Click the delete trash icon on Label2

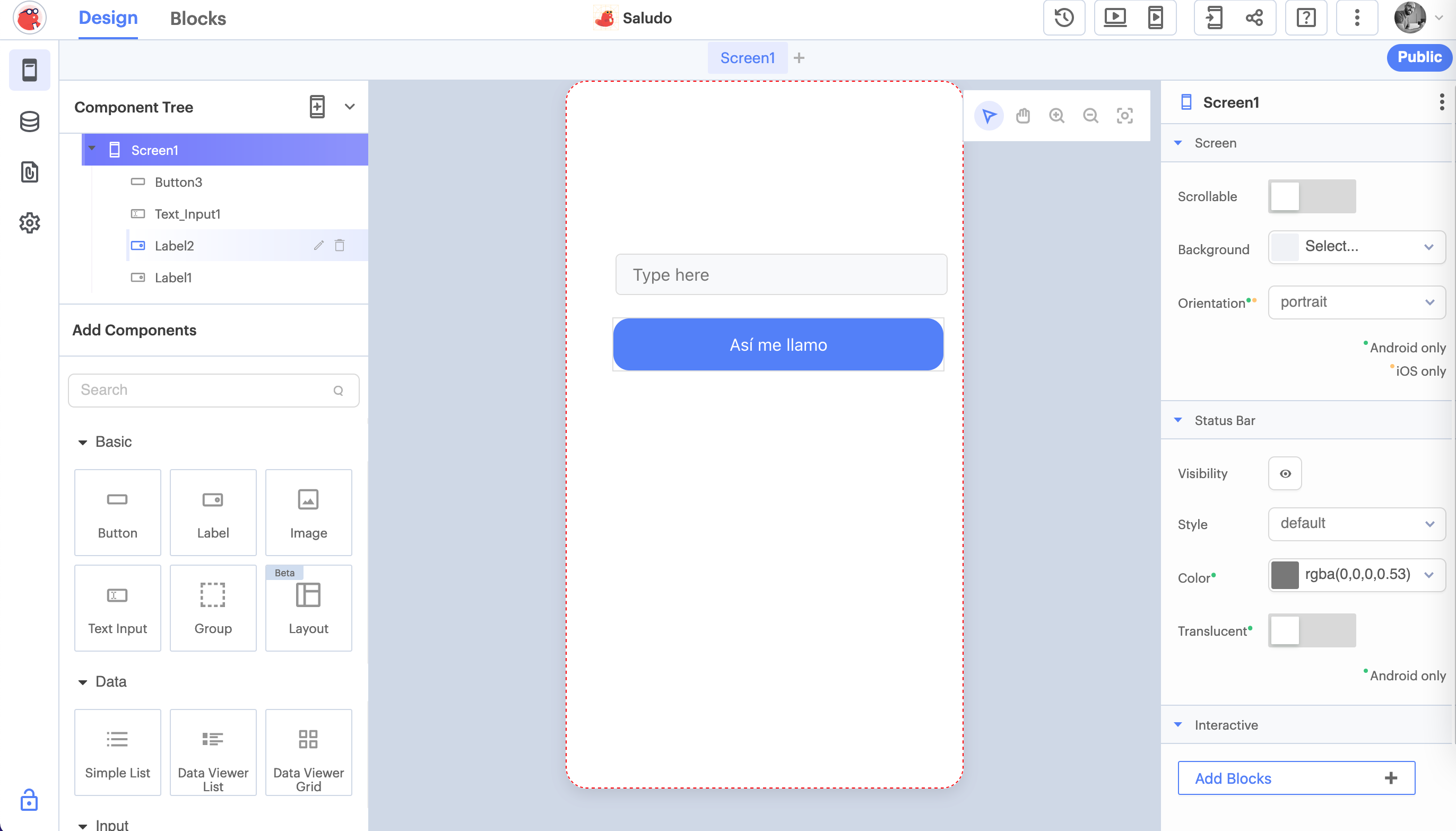click(x=340, y=245)
